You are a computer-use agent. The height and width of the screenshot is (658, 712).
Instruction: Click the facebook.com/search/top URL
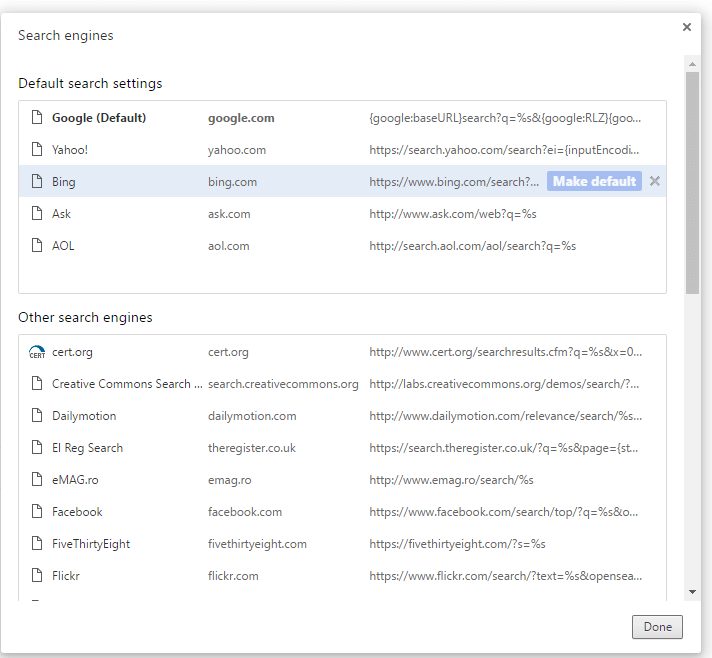pyautogui.click(x=504, y=512)
